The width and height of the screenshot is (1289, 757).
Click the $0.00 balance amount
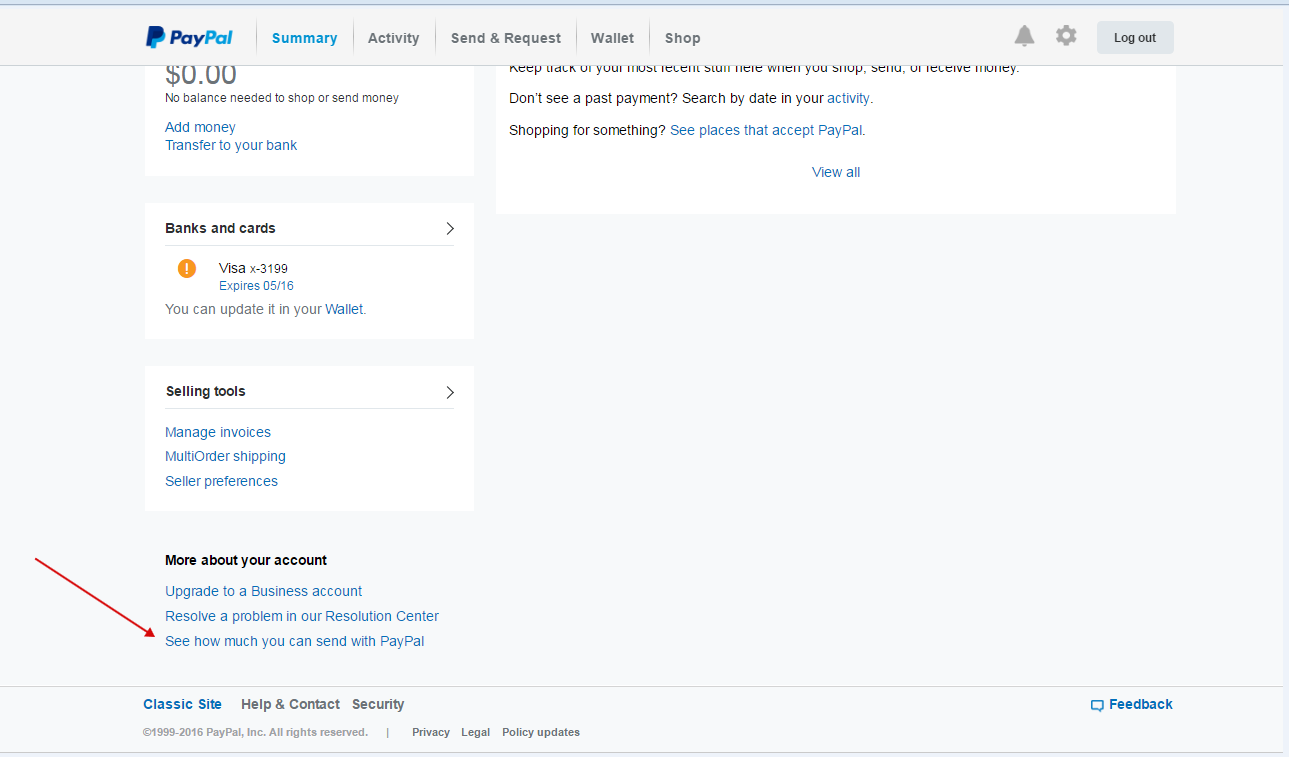201,75
